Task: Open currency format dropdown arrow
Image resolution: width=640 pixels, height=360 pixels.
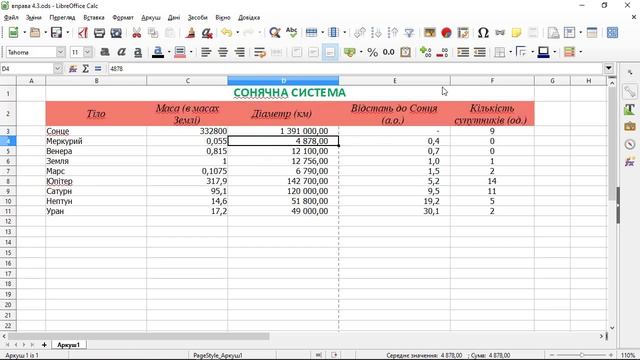Action: click(x=361, y=52)
